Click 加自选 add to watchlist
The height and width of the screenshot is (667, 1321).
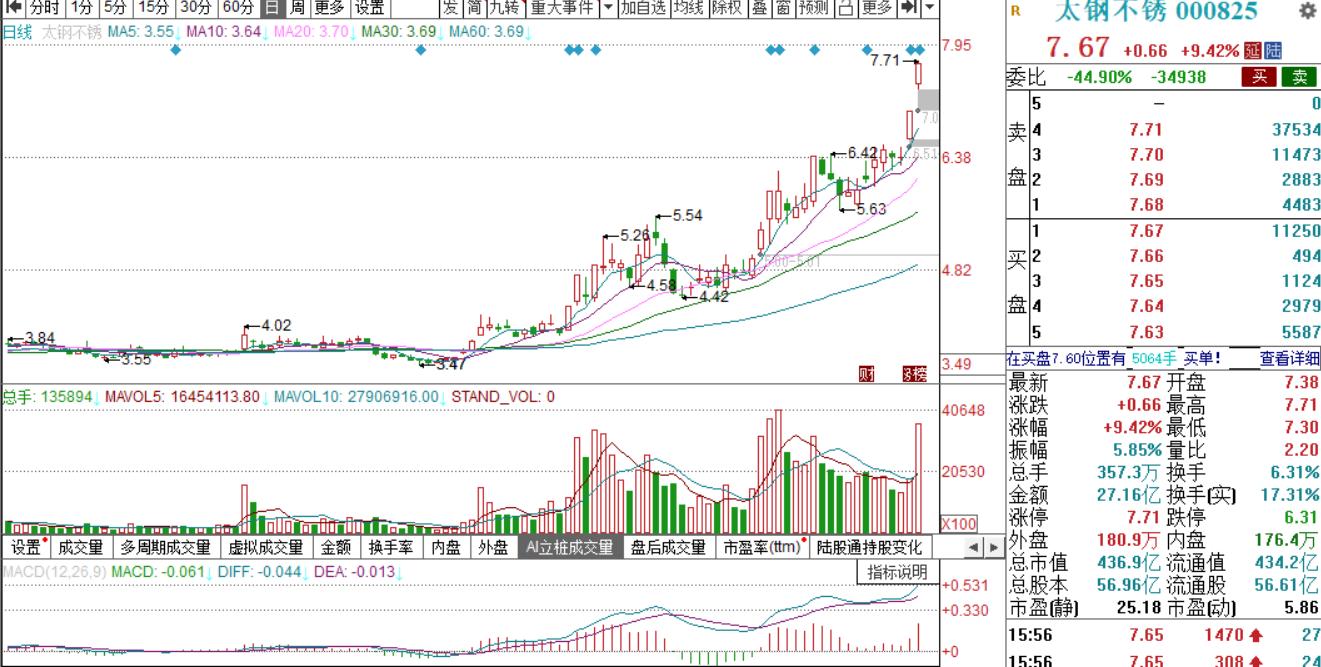pos(643,8)
